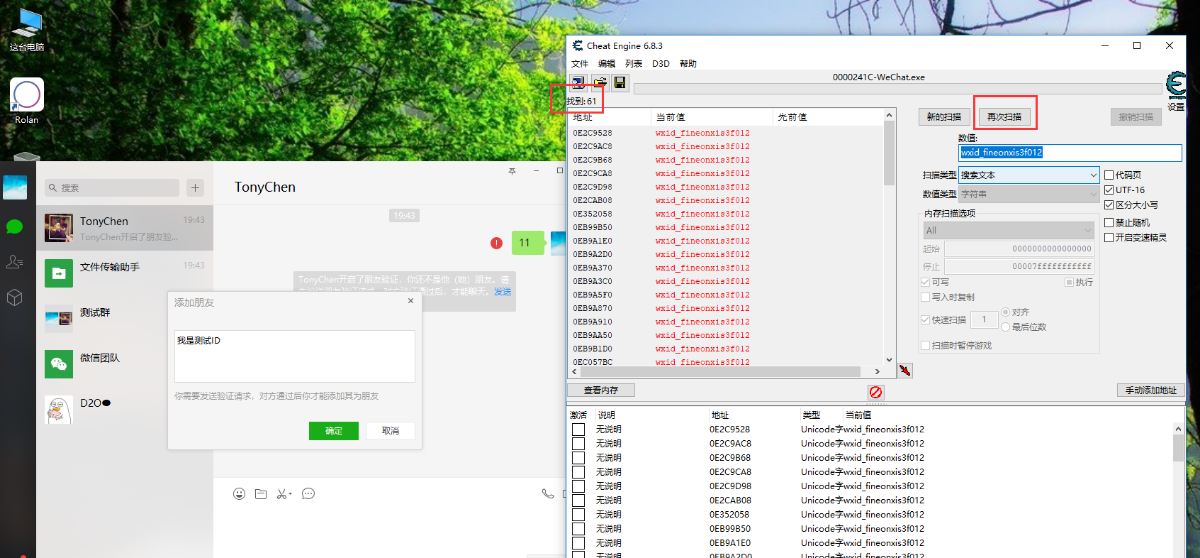Click the 手动添加地址 button
The image size is (1200, 558).
coord(1150,390)
